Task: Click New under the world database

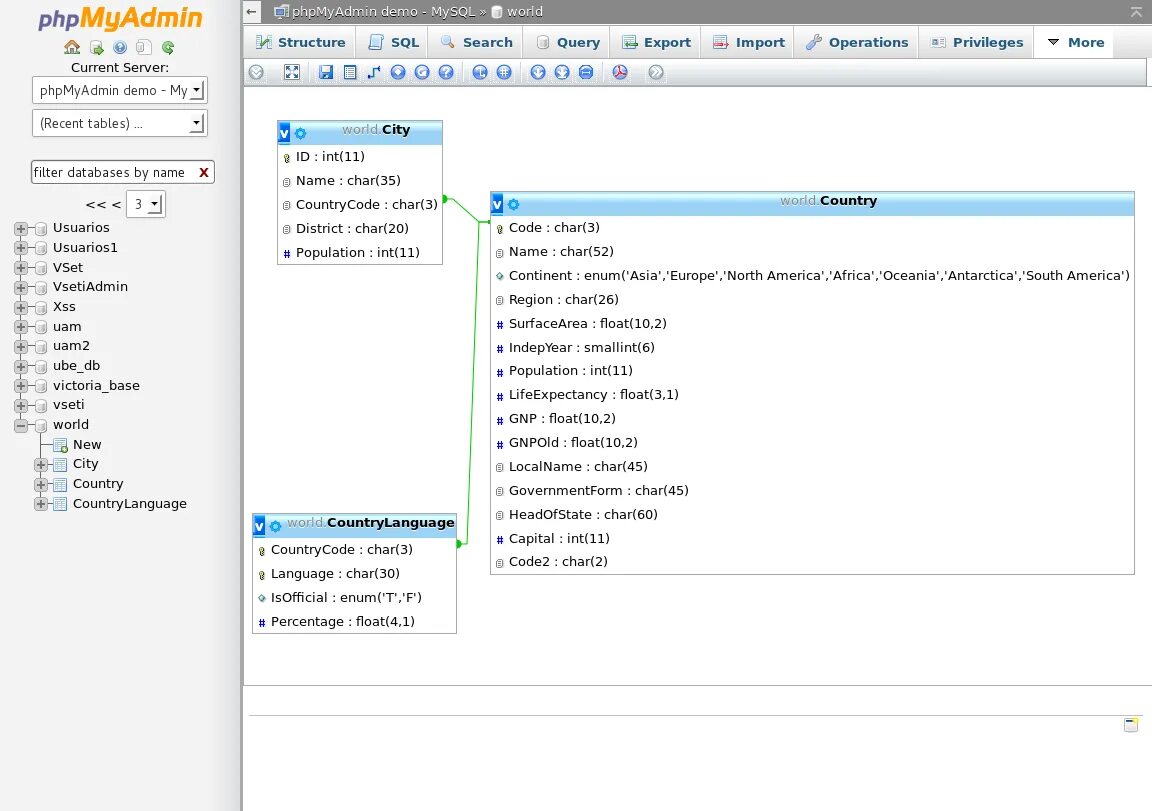Action: pos(87,444)
